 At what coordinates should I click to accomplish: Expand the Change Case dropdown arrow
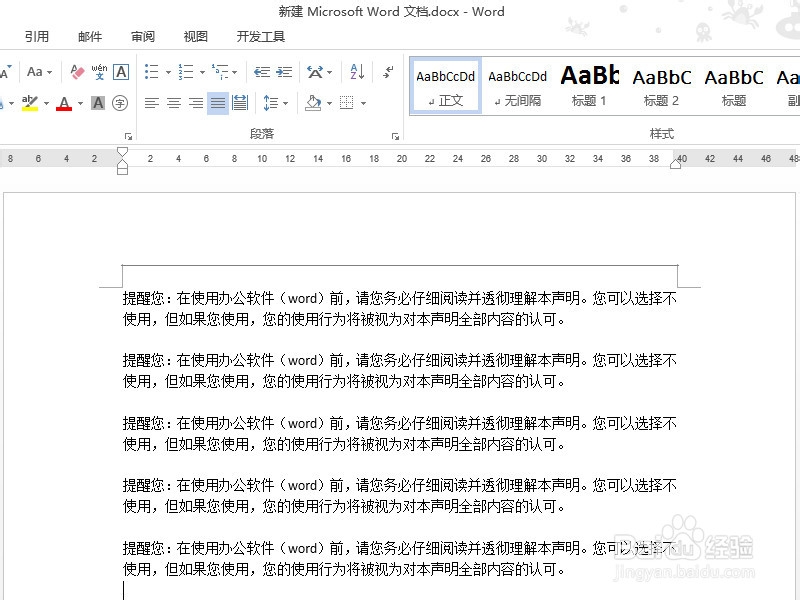(x=49, y=72)
